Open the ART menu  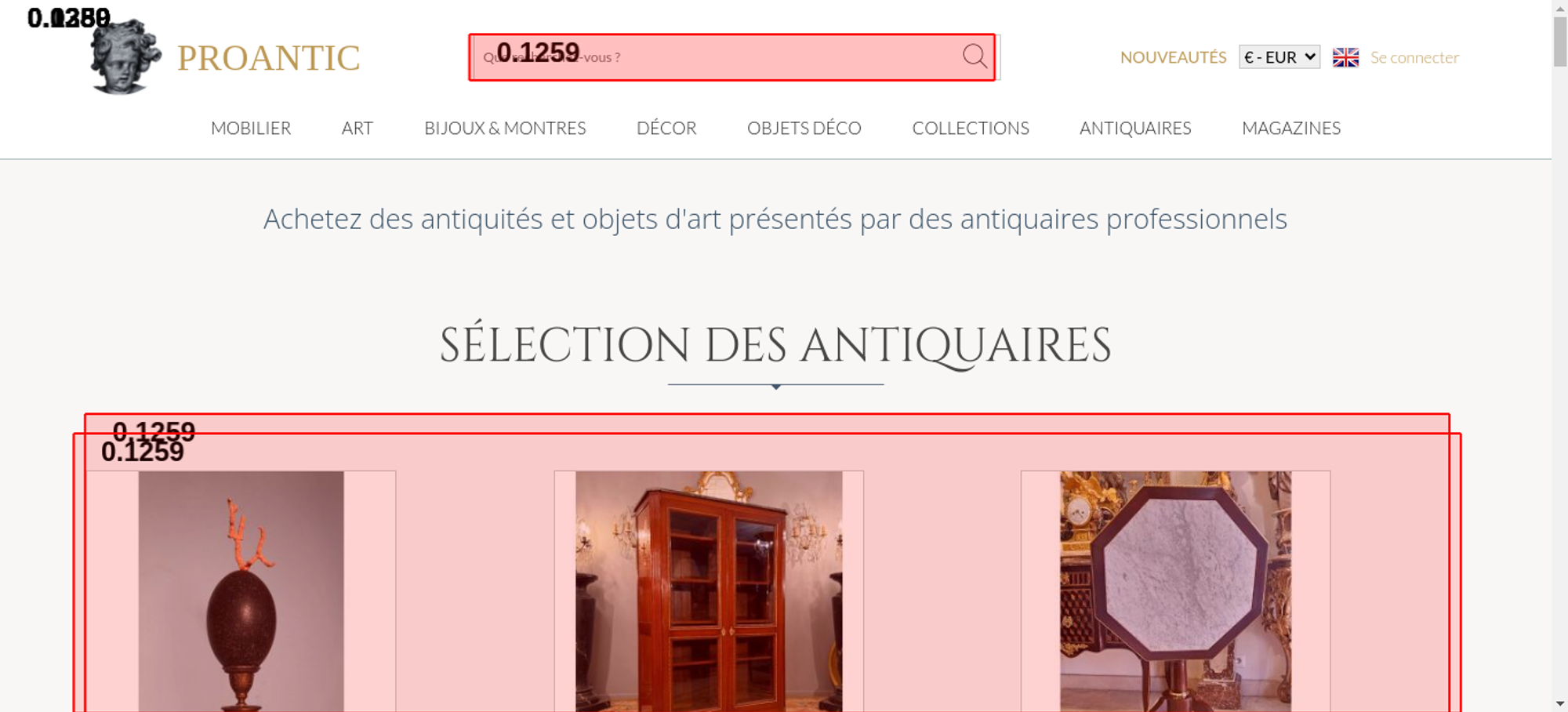(x=358, y=128)
